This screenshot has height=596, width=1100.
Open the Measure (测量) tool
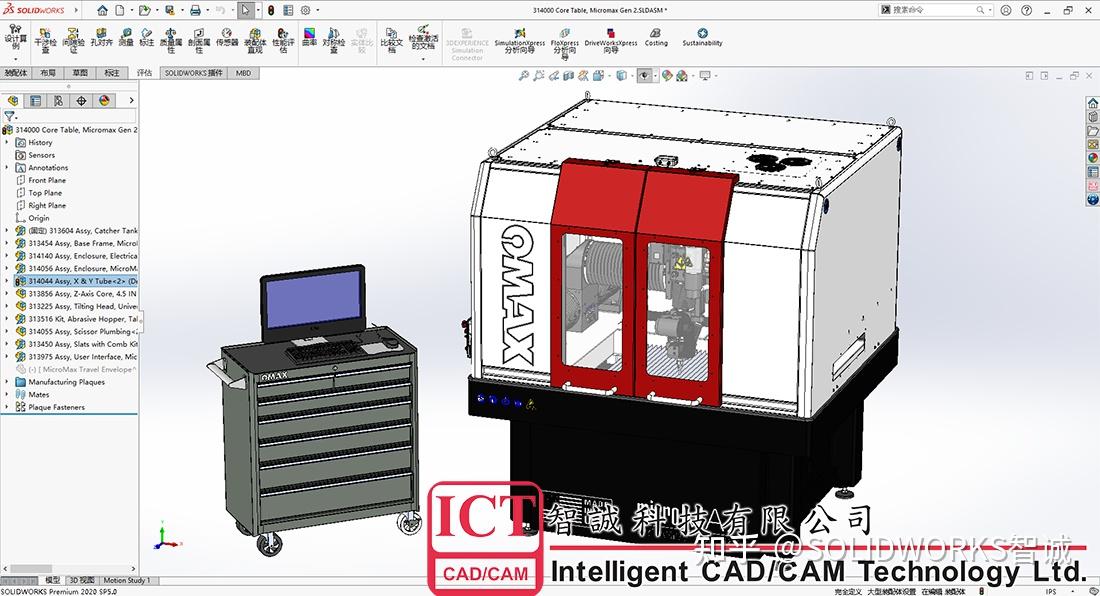[125, 40]
